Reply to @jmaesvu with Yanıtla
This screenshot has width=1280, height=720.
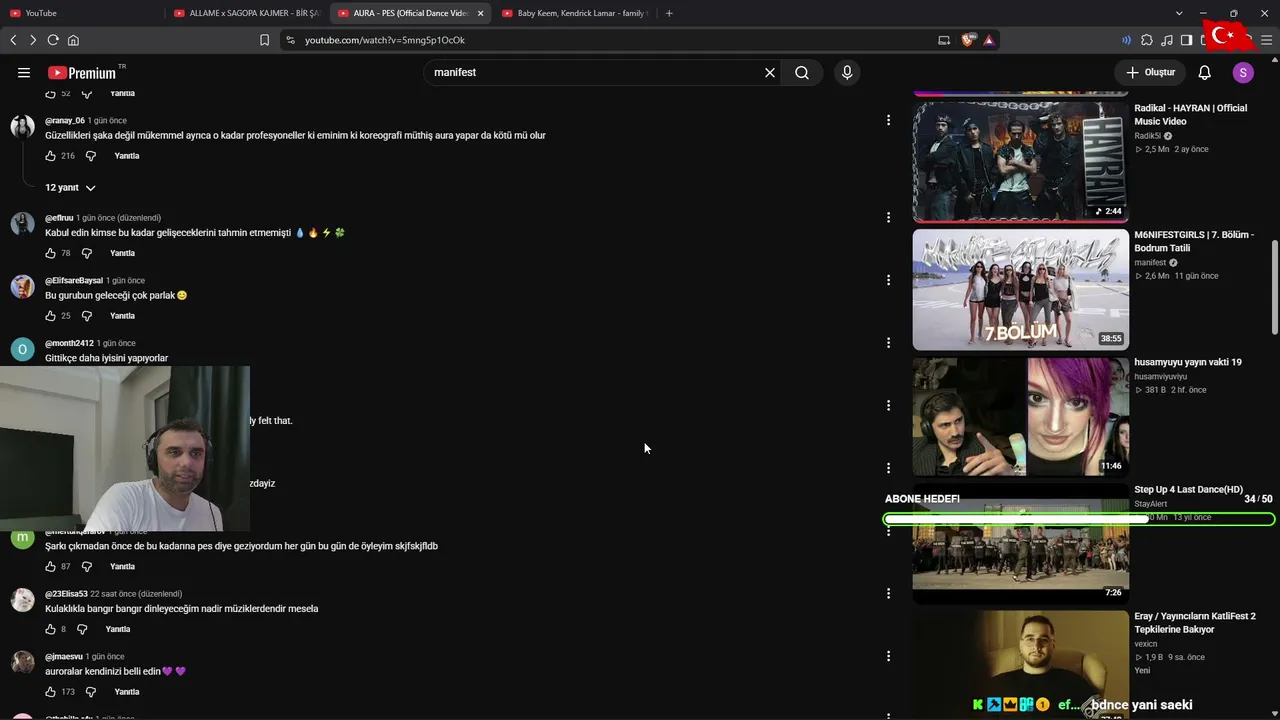pyautogui.click(x=127, y=692)
